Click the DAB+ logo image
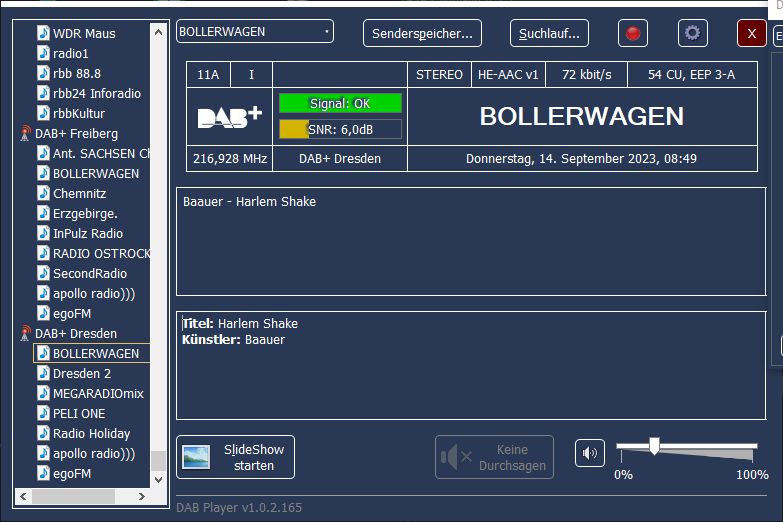This screenshot has height=522, width=783. pos(230,117)
